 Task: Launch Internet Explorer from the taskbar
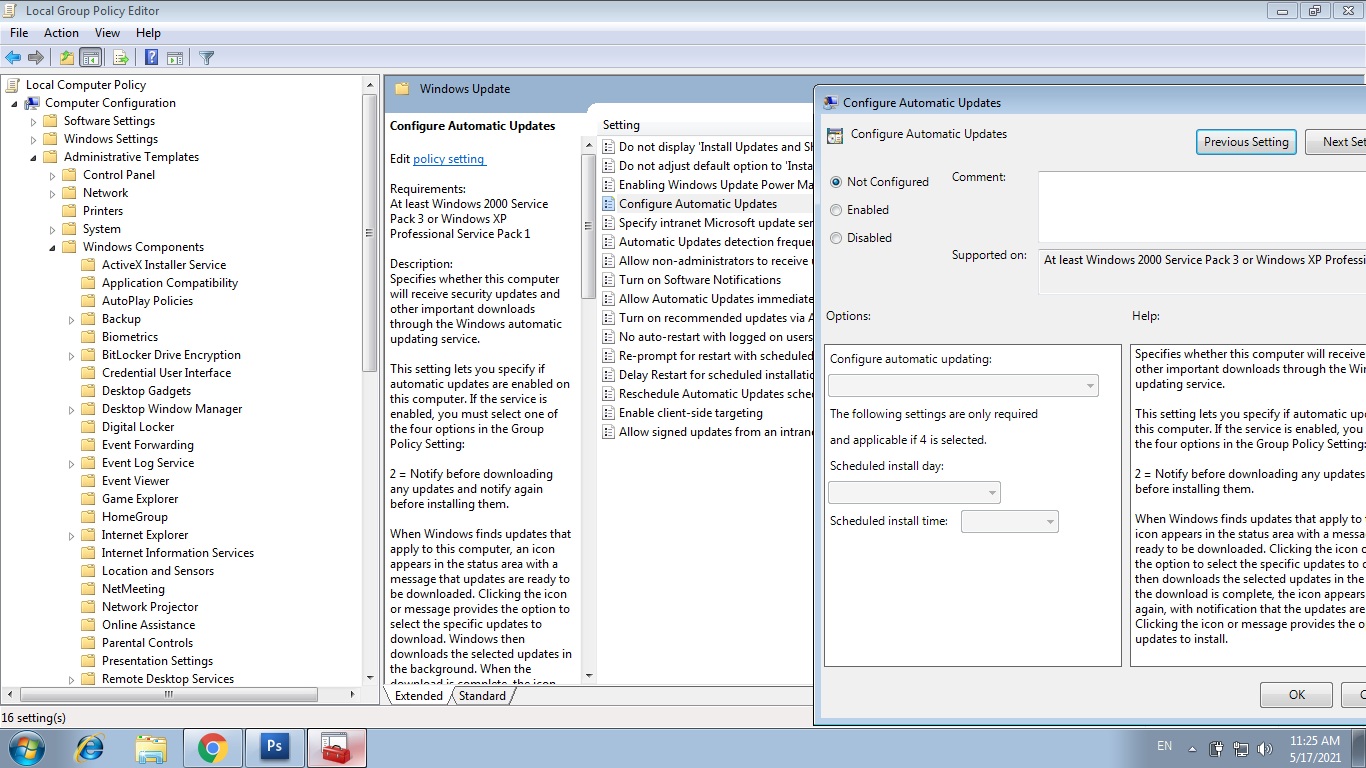click(x=90, y=748)
